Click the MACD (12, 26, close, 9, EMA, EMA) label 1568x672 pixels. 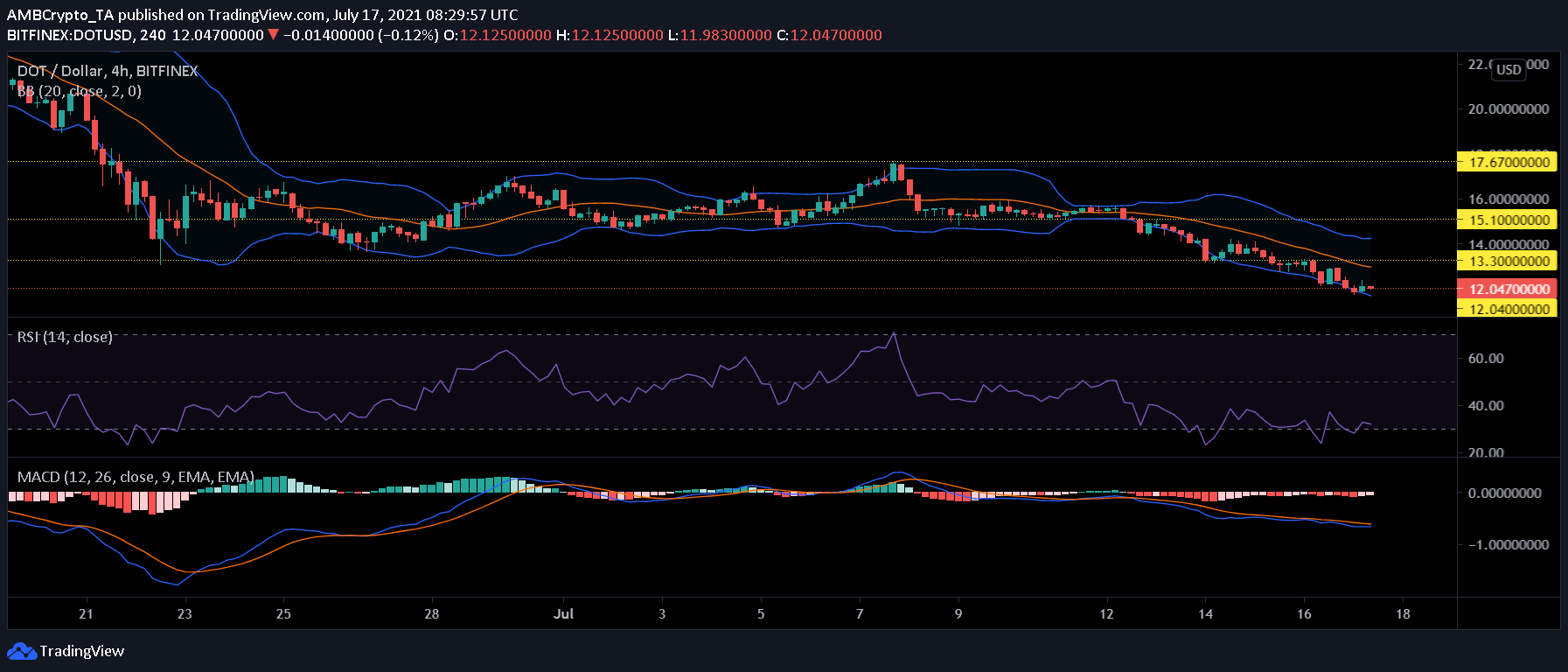coord(136,477)
